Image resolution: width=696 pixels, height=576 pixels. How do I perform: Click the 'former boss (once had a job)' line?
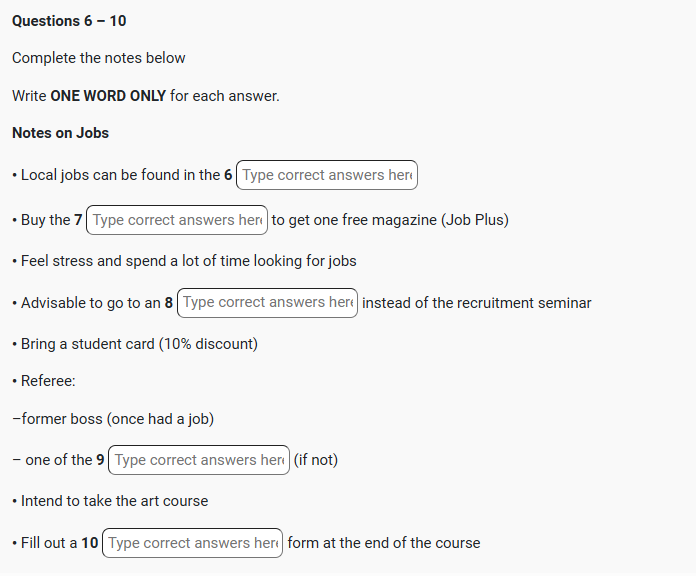point(114,419)
